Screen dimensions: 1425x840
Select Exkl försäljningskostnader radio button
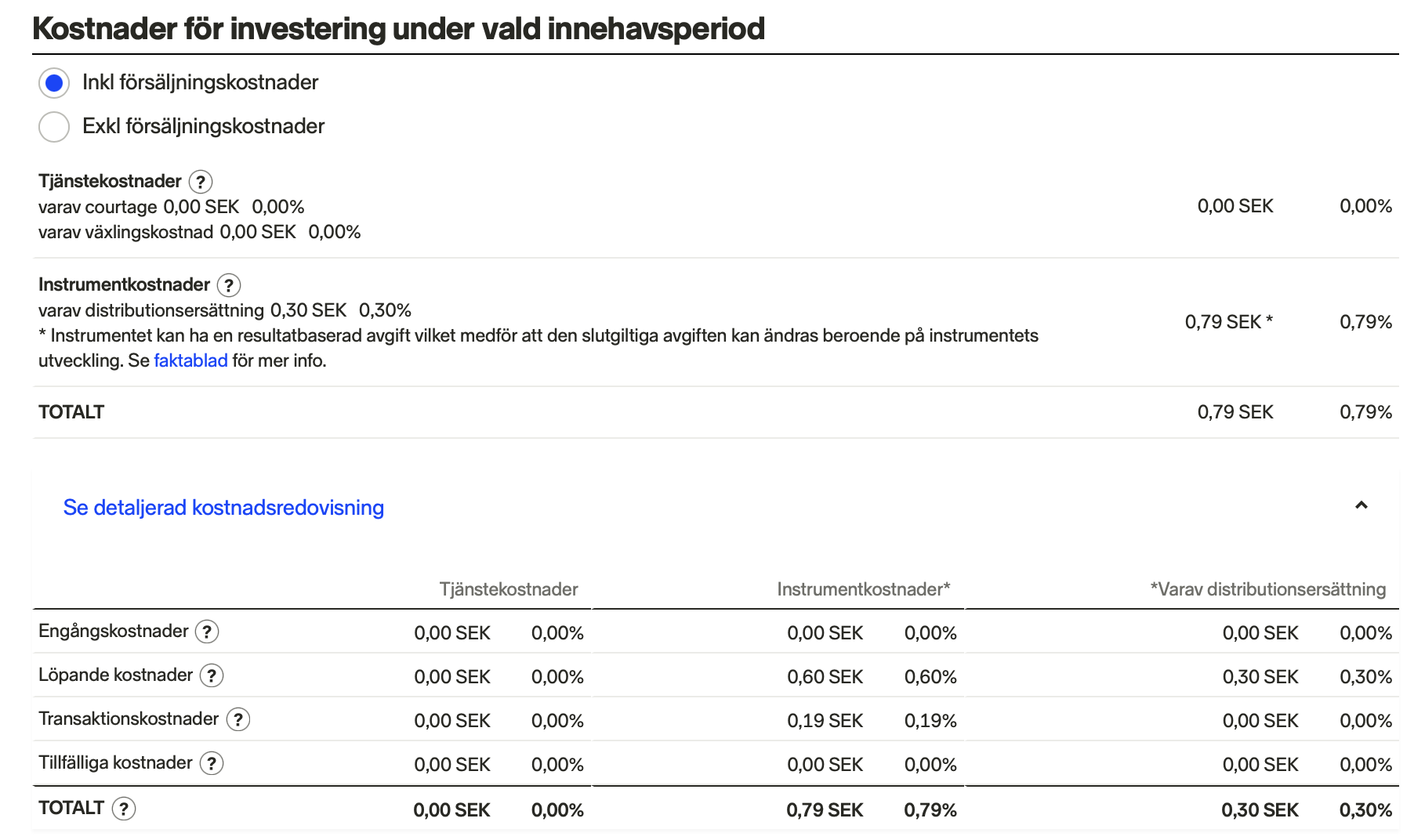(x=54, y=126)
